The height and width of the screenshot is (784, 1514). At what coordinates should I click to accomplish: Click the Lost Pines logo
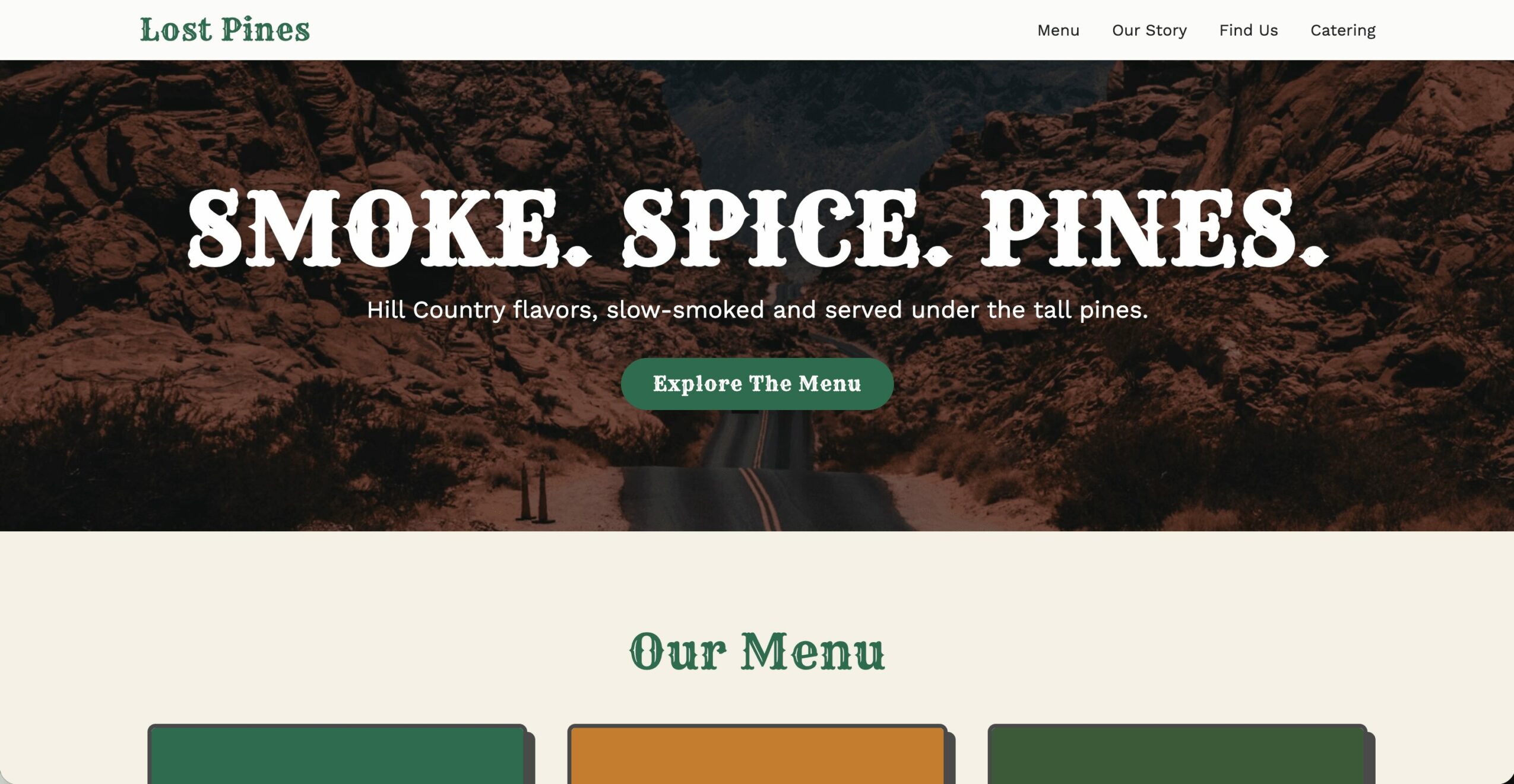click(224, 30)
